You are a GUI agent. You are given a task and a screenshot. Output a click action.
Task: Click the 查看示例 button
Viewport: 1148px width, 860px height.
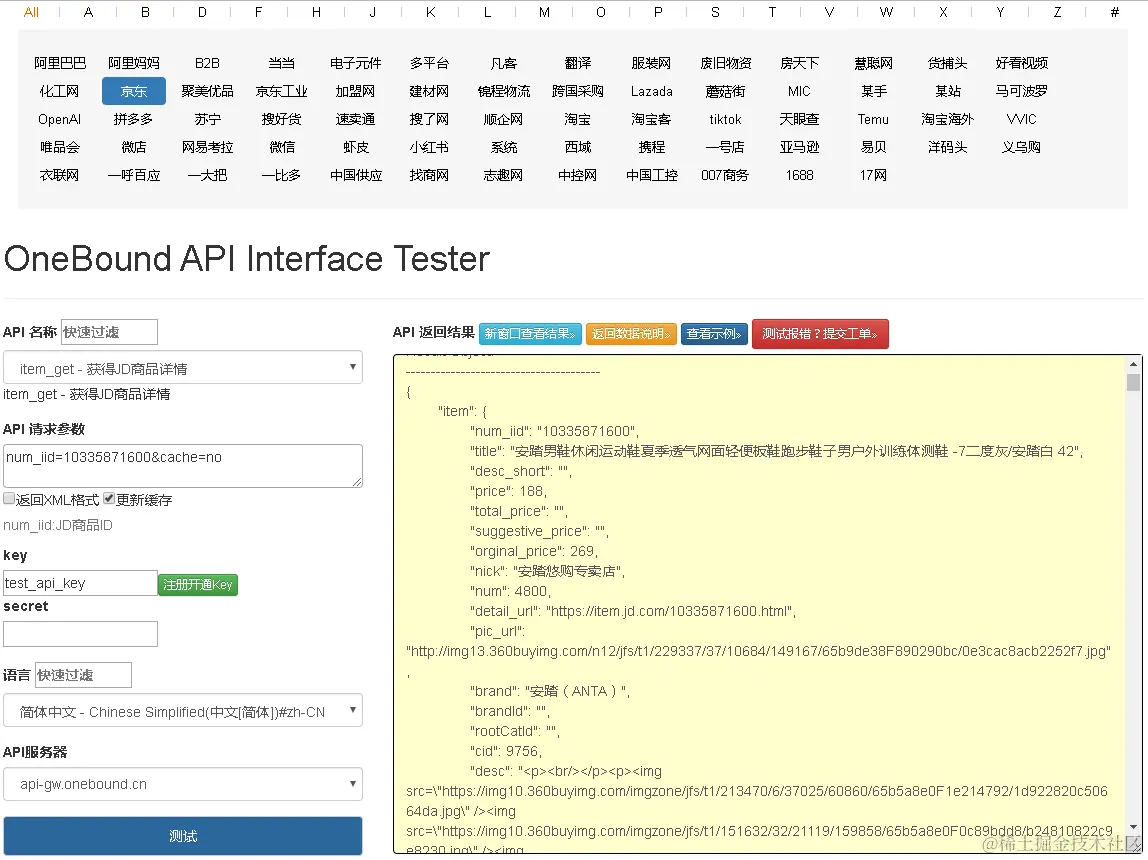(714, 334)
